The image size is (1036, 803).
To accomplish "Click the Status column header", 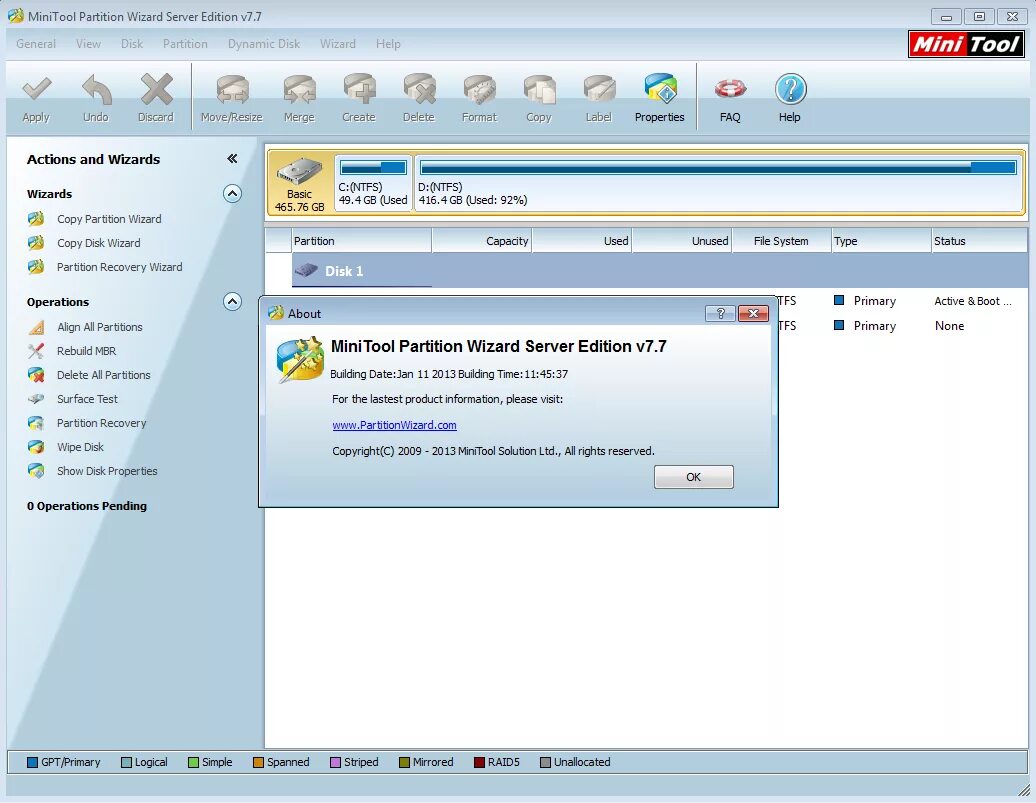I will click(979, 241).
